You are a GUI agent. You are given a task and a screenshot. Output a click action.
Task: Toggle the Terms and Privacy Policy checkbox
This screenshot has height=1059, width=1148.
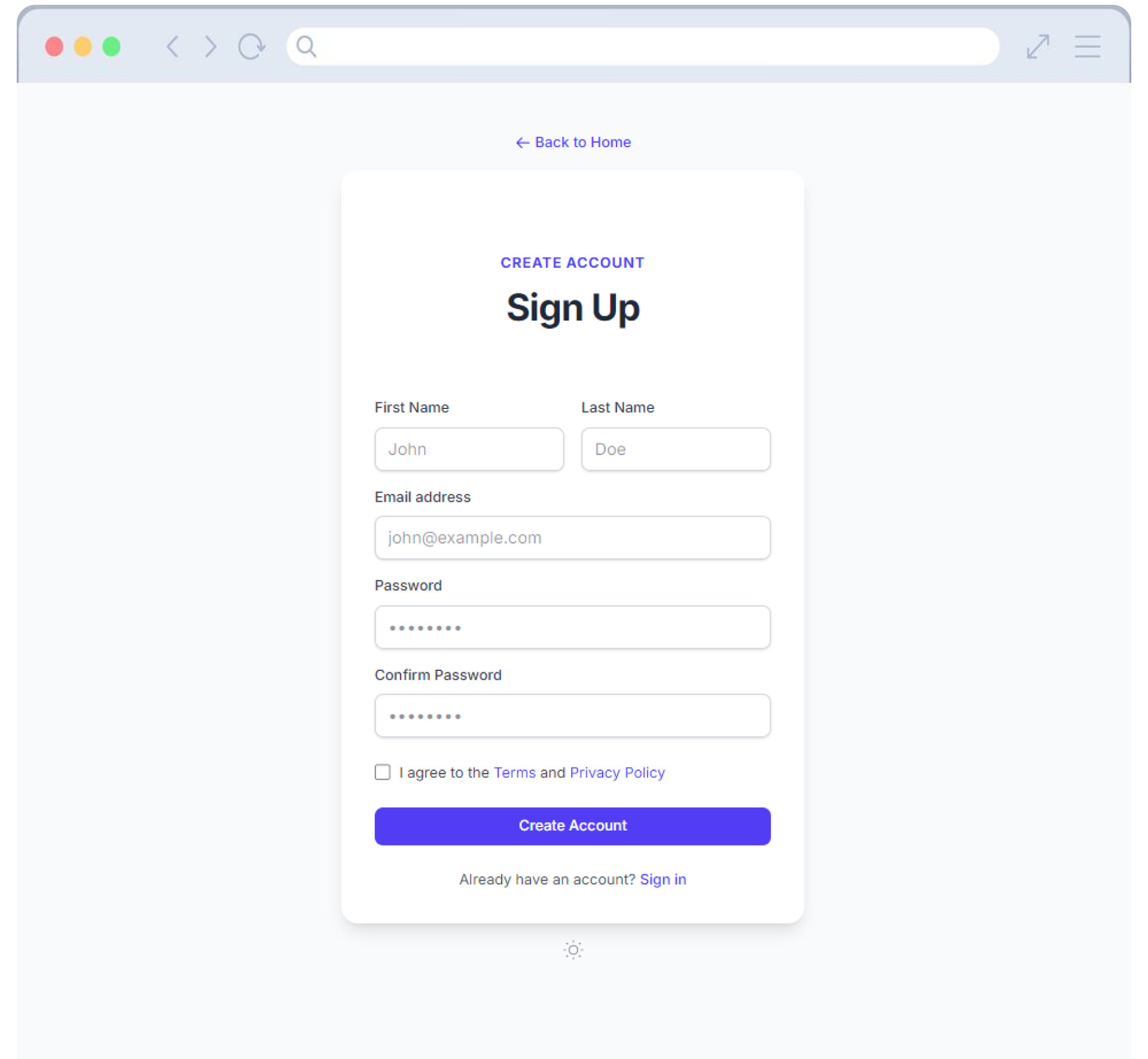(x=383, y=771)
